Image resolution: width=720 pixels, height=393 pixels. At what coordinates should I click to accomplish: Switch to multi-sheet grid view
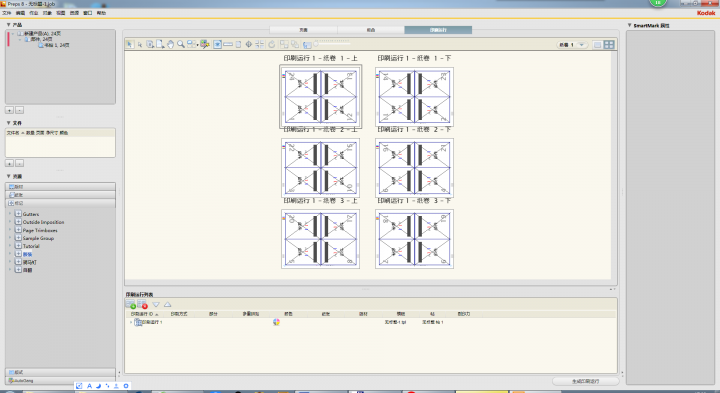coord(609,45)
